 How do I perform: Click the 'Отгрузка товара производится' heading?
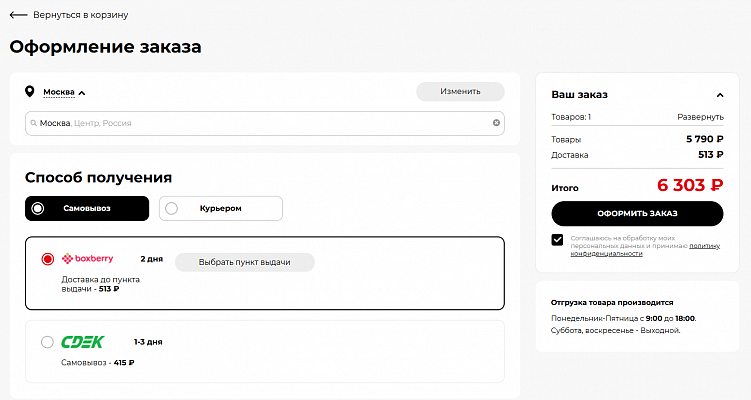click(612, 303)
